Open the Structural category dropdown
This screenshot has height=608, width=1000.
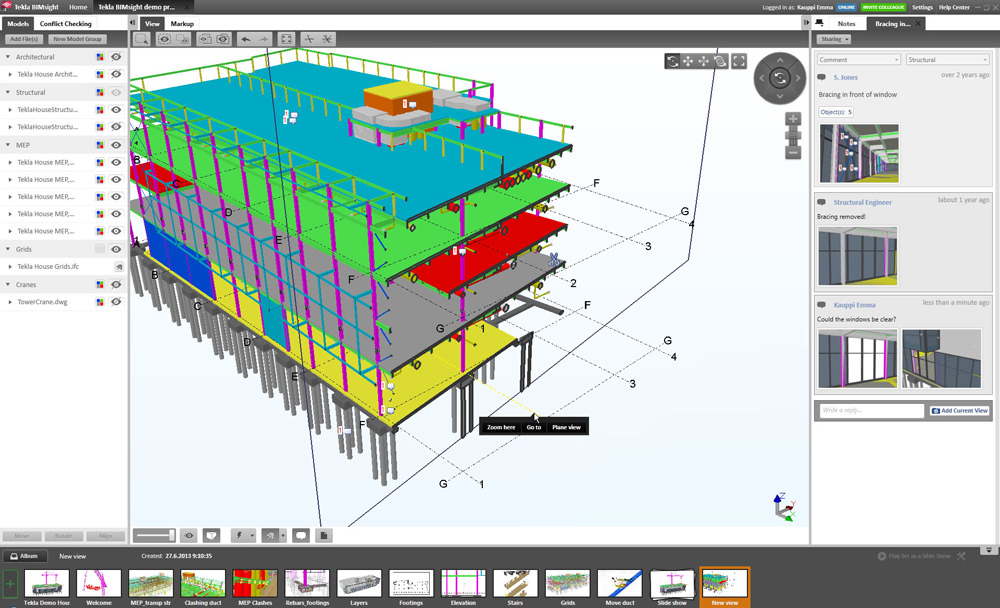click(947, 59)
